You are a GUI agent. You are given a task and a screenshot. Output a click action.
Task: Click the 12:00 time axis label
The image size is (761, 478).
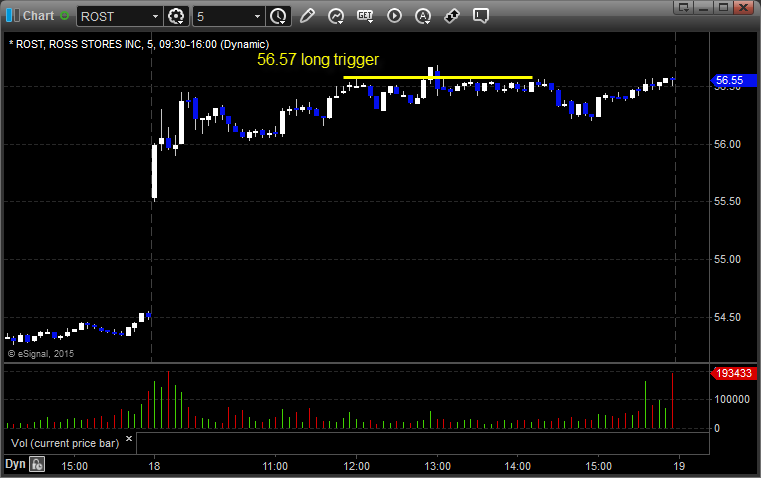[356, 466]
